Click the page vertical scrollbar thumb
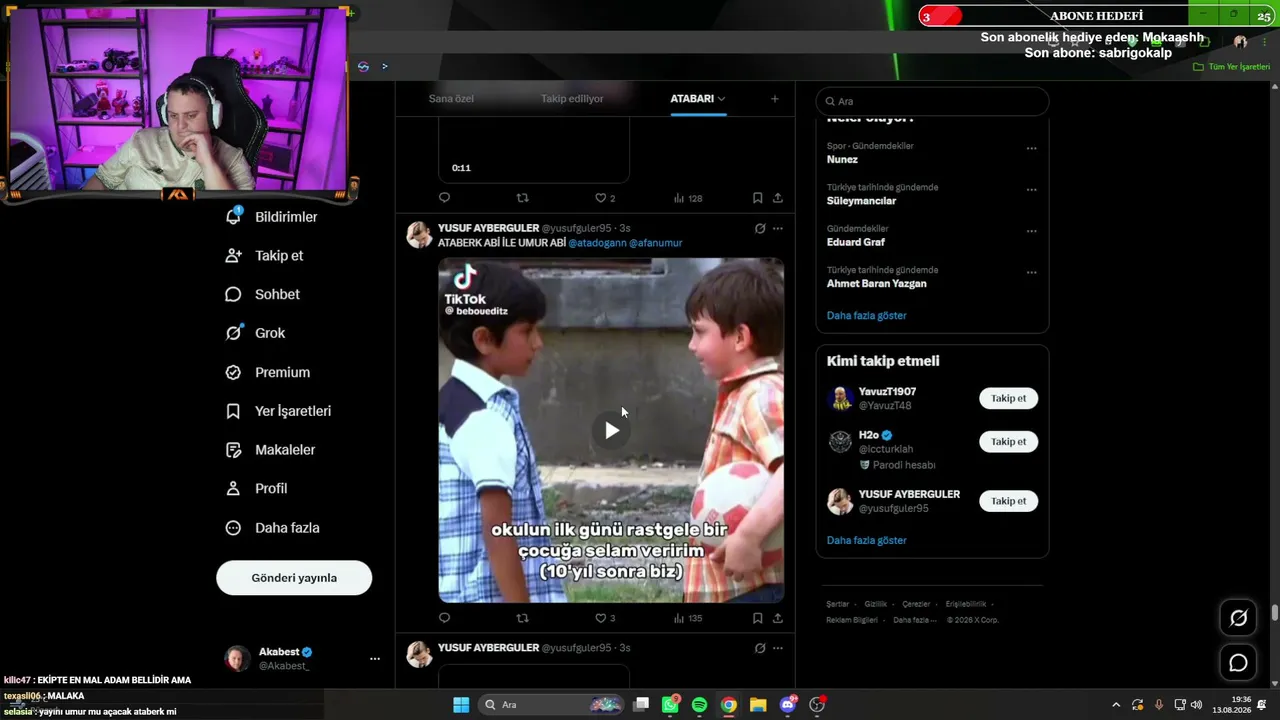This screenshot has height=720, width=1280. click(x=1275, y=613)
